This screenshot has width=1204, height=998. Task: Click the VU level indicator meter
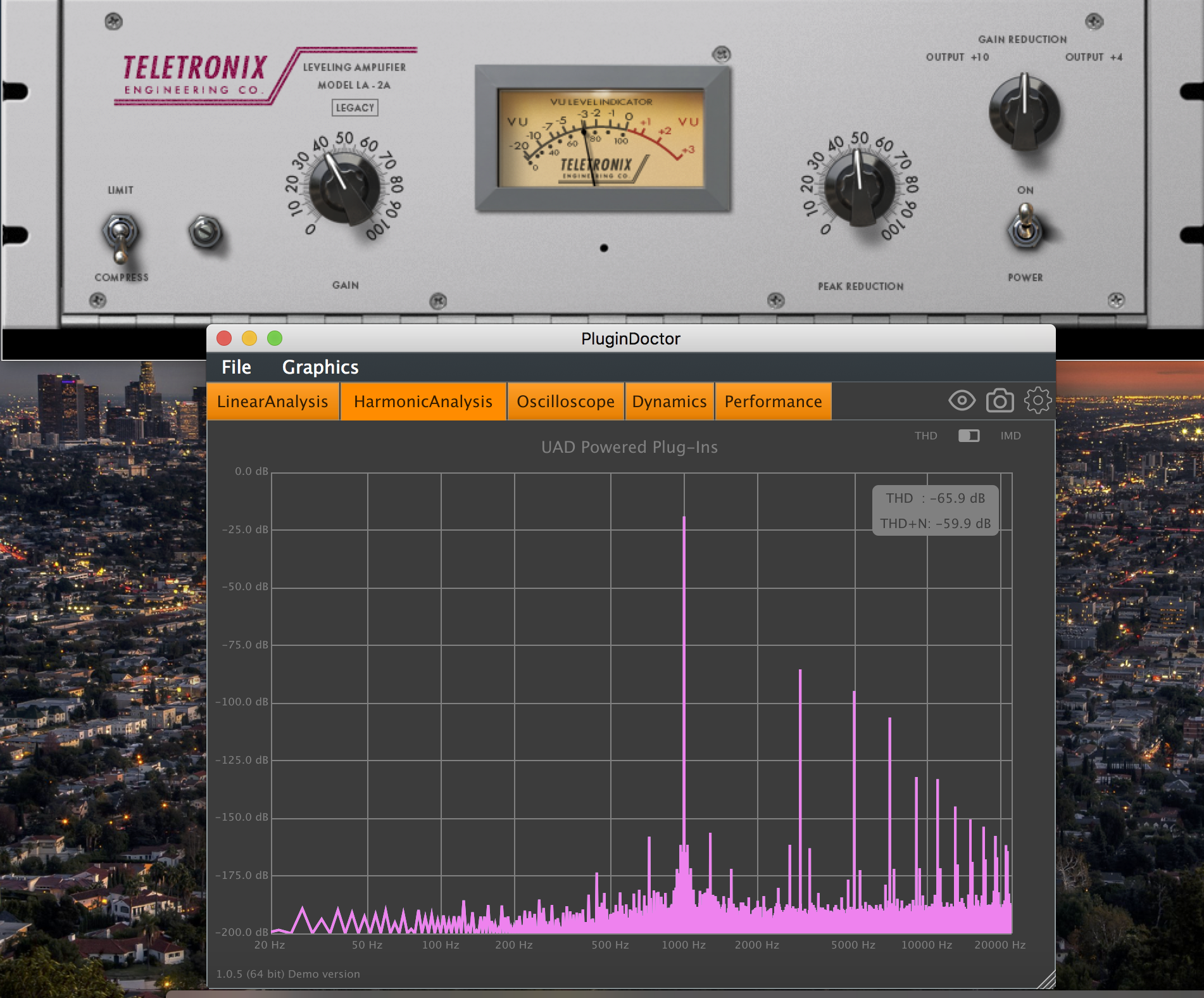pyautogui.click(x=602, y=138)
